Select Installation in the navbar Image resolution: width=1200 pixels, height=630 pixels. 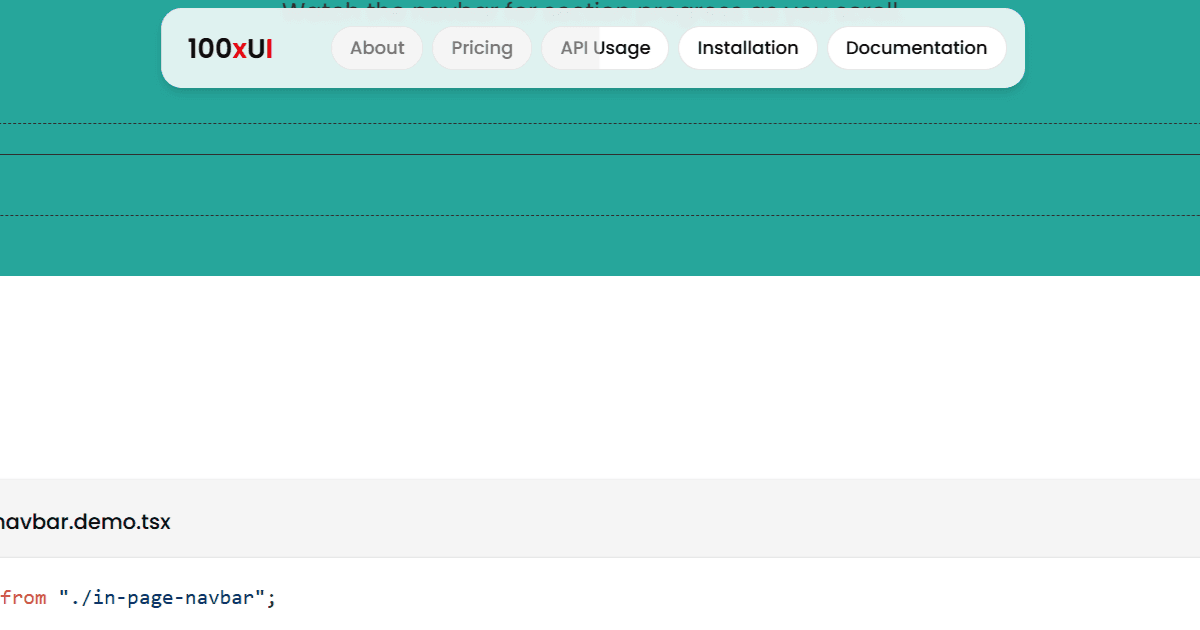[747, 47]
